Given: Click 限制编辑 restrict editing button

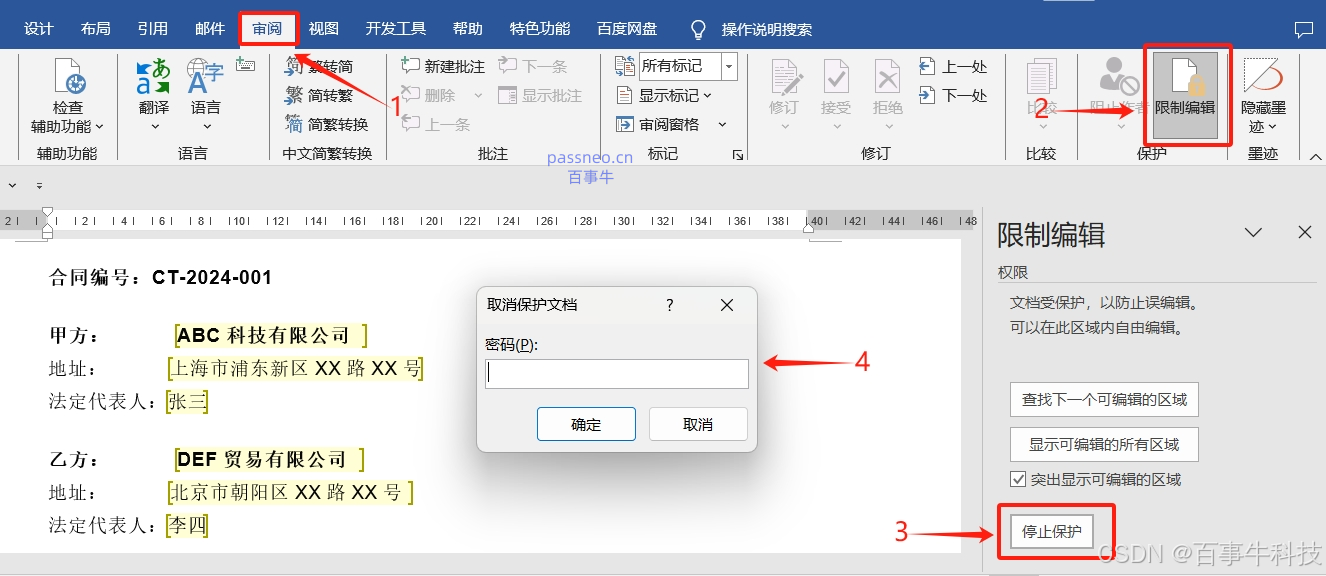Looking at the screenshot, I should coord(1185,95).
